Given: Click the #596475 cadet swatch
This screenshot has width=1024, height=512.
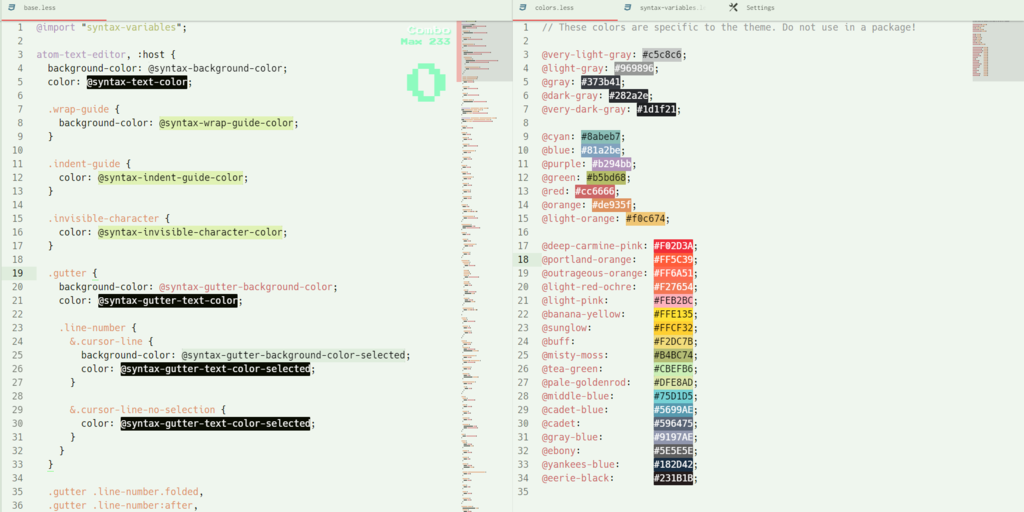Looking at the screenshot, I should [x=673, y=424].
